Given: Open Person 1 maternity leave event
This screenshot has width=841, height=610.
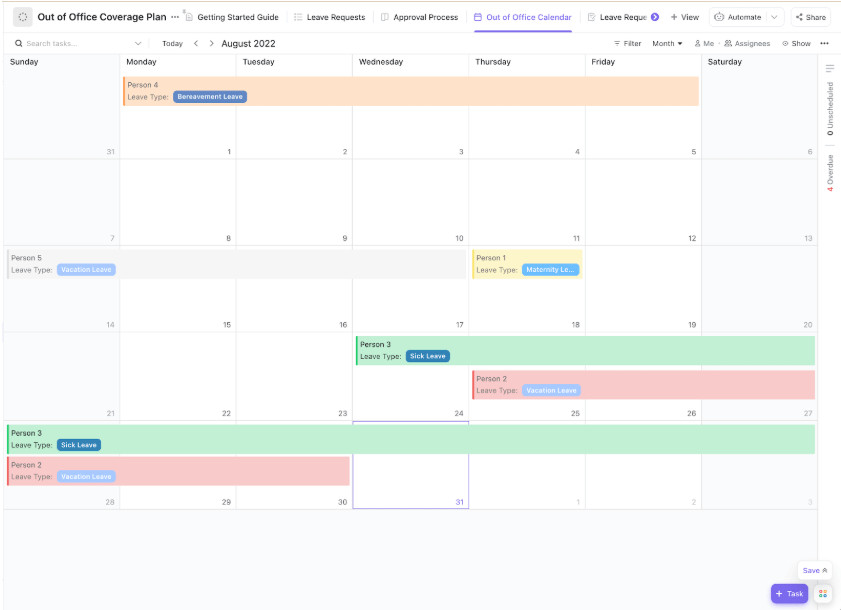Looking at the screenshot, I should point(527,263).
